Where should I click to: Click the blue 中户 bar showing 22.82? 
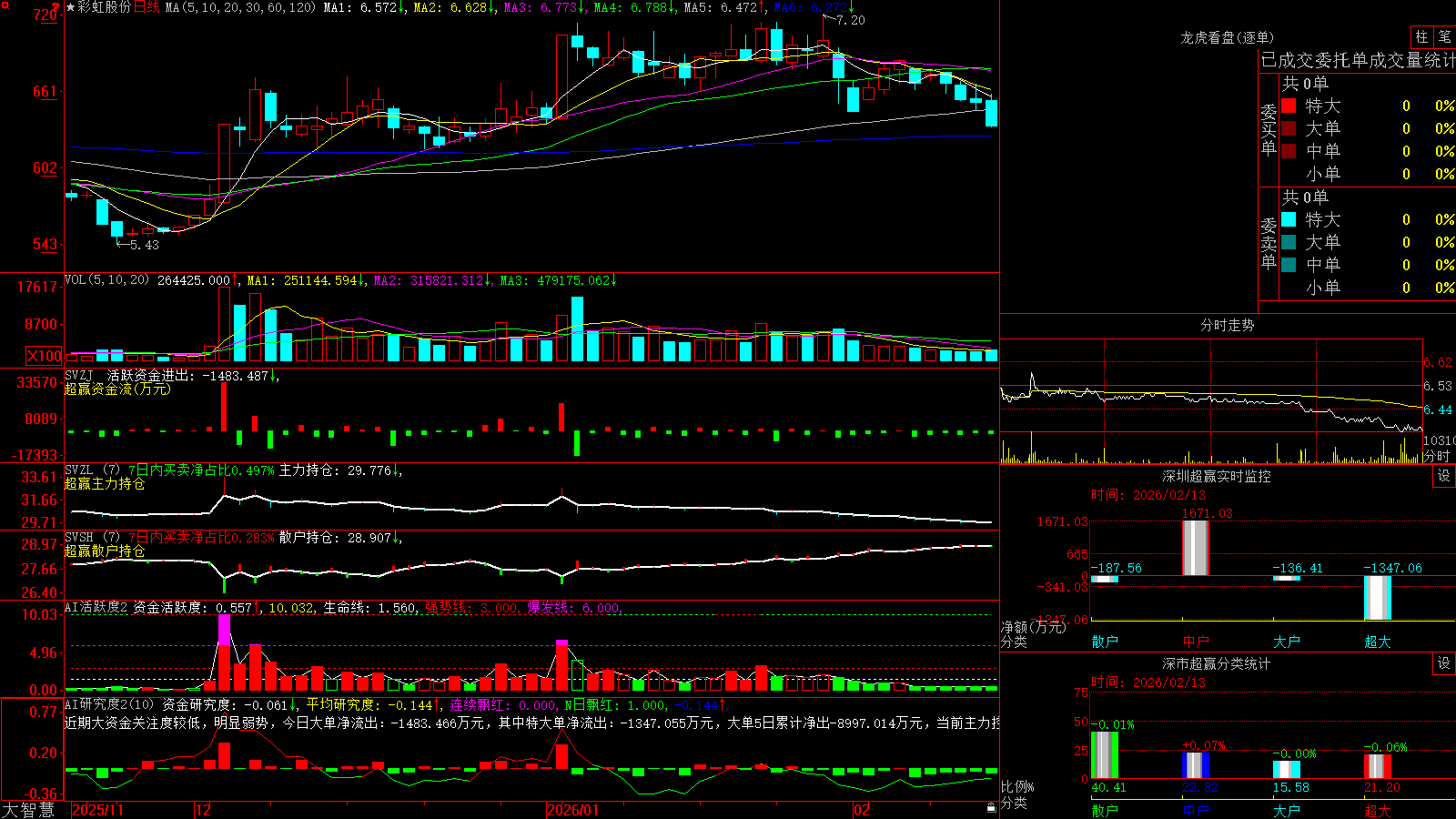pyautogui.click(x=1196, y=765)
